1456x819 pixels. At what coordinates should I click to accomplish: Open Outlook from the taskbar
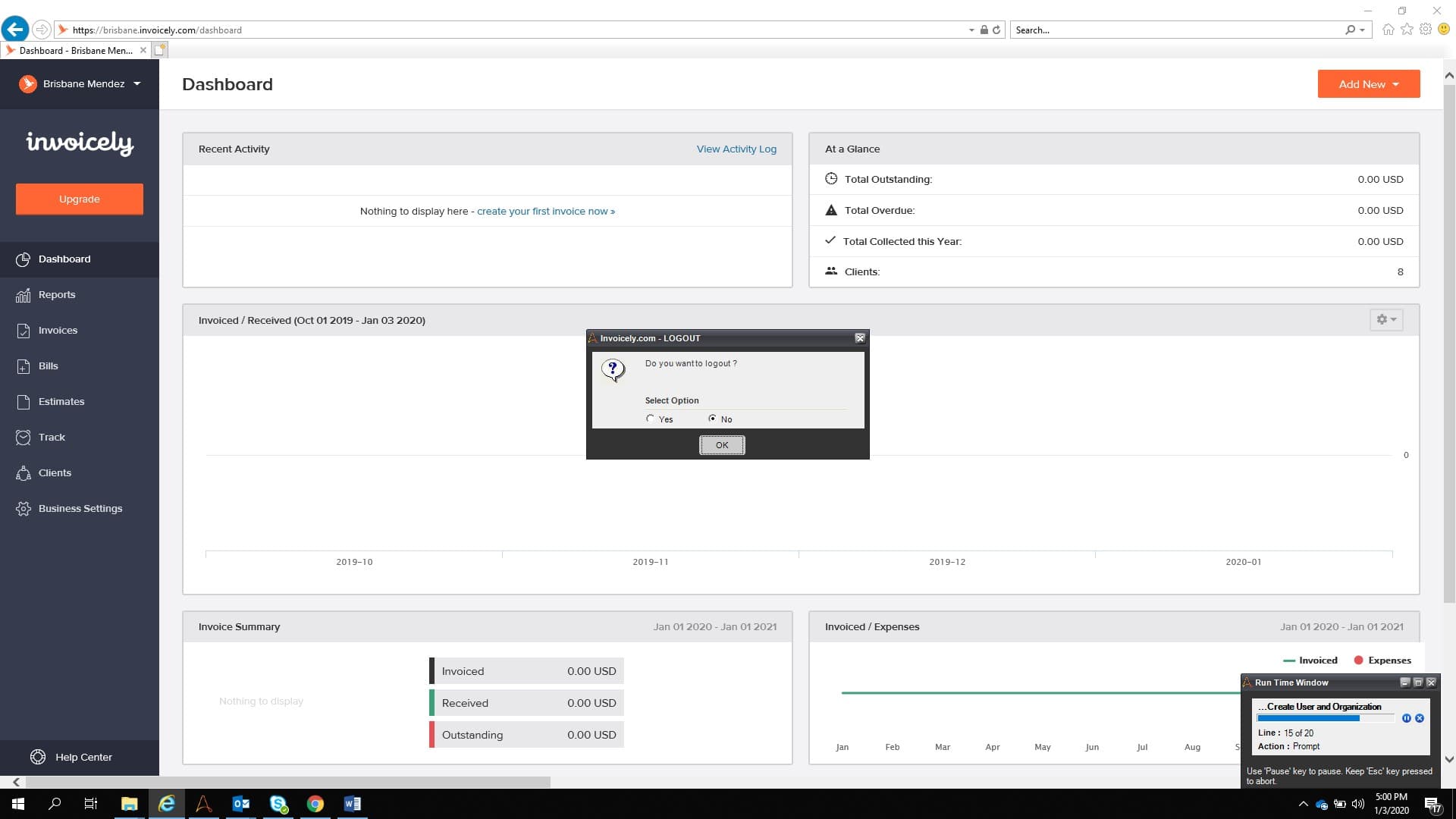pos(240,804)
